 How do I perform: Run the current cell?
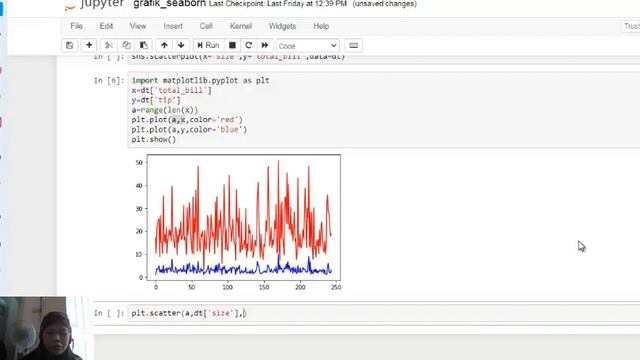[208, 45]
